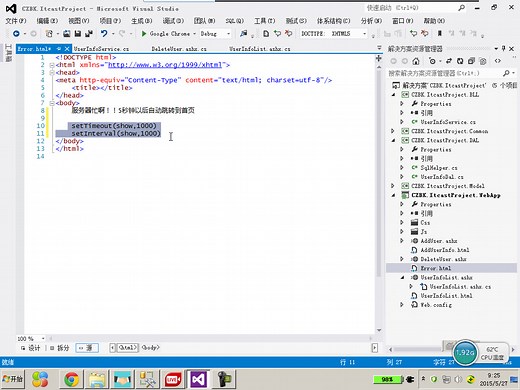Click the Home icon in Solution Explorer
The image size is (520, 390).
coord(416,61)
